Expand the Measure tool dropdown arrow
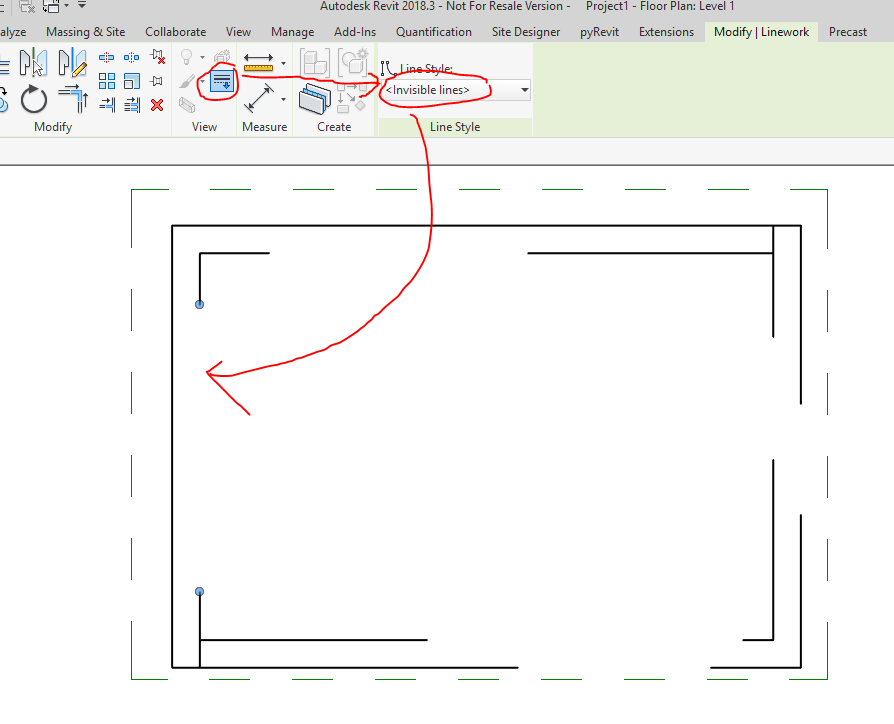 point(284,99)
